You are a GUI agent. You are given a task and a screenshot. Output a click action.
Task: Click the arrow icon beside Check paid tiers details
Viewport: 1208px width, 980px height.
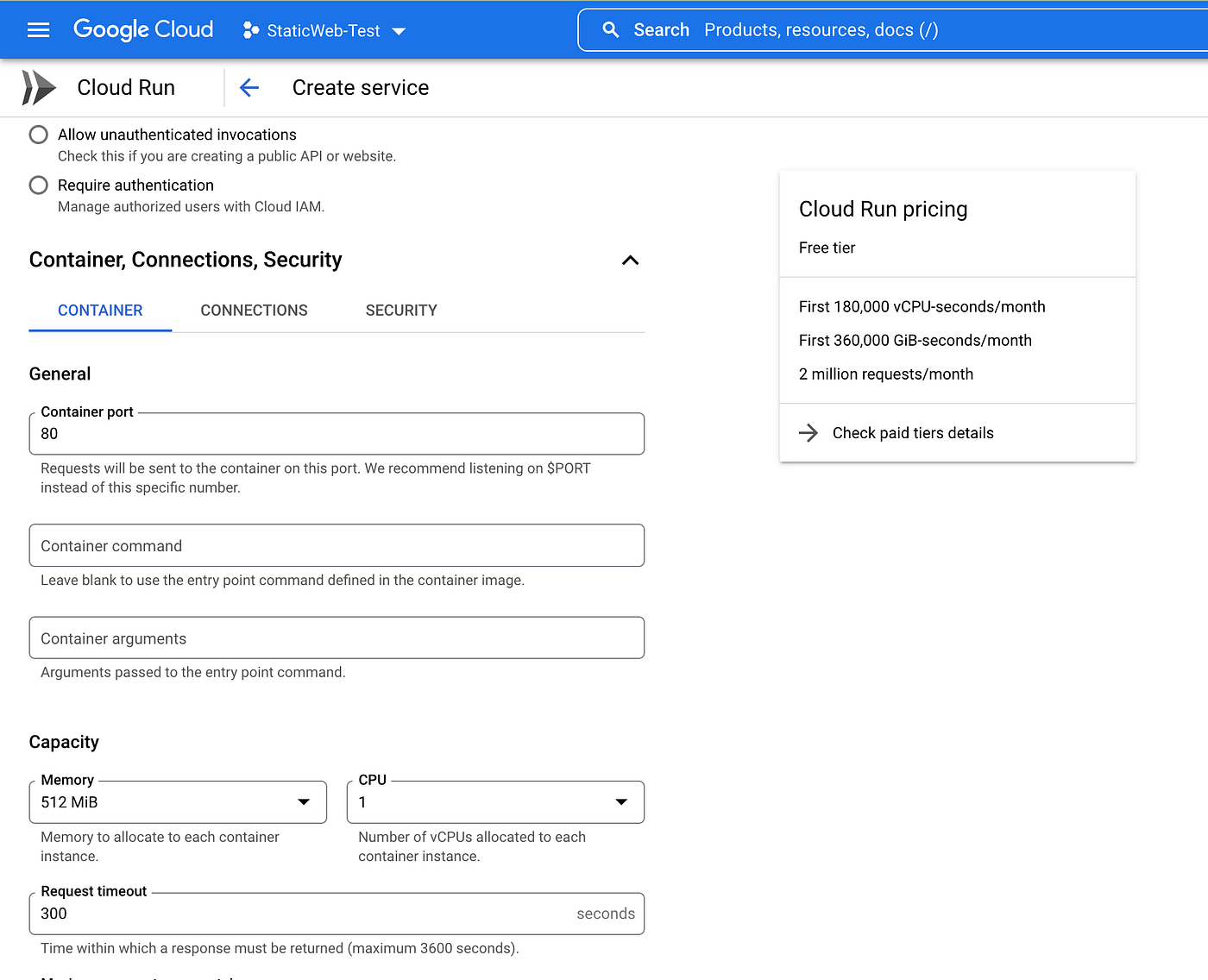(x=808, y=432)
